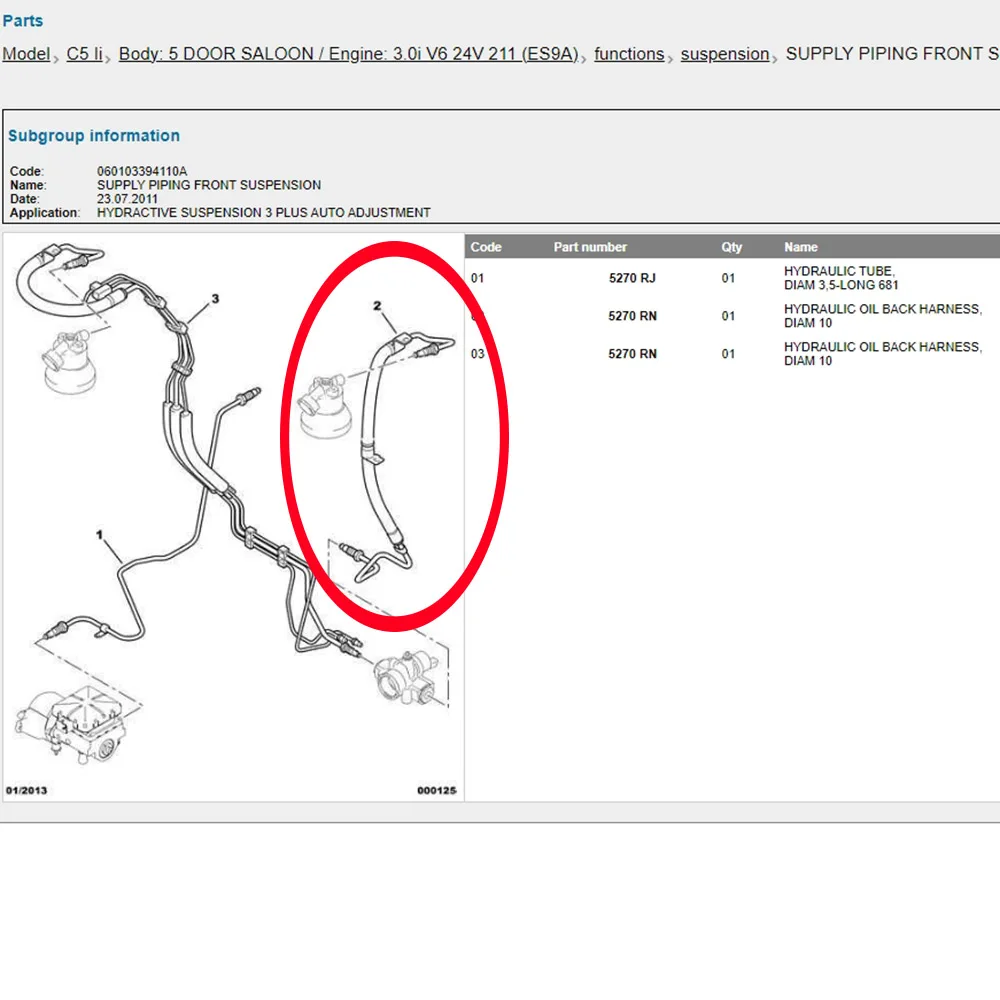Click the Part number column header

click(x=590, y=247)
